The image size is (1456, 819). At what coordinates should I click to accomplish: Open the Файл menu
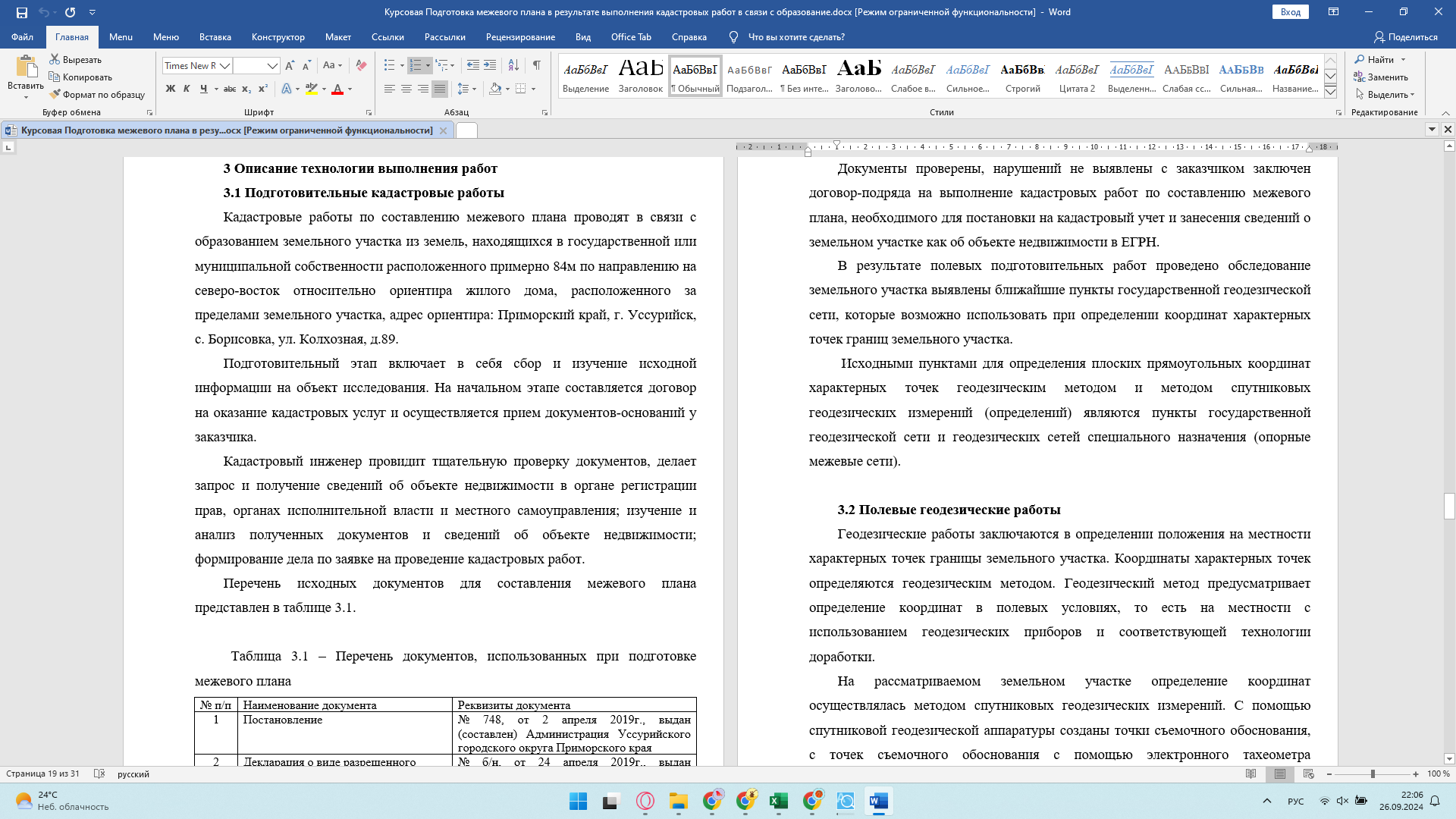coord(23,37)
